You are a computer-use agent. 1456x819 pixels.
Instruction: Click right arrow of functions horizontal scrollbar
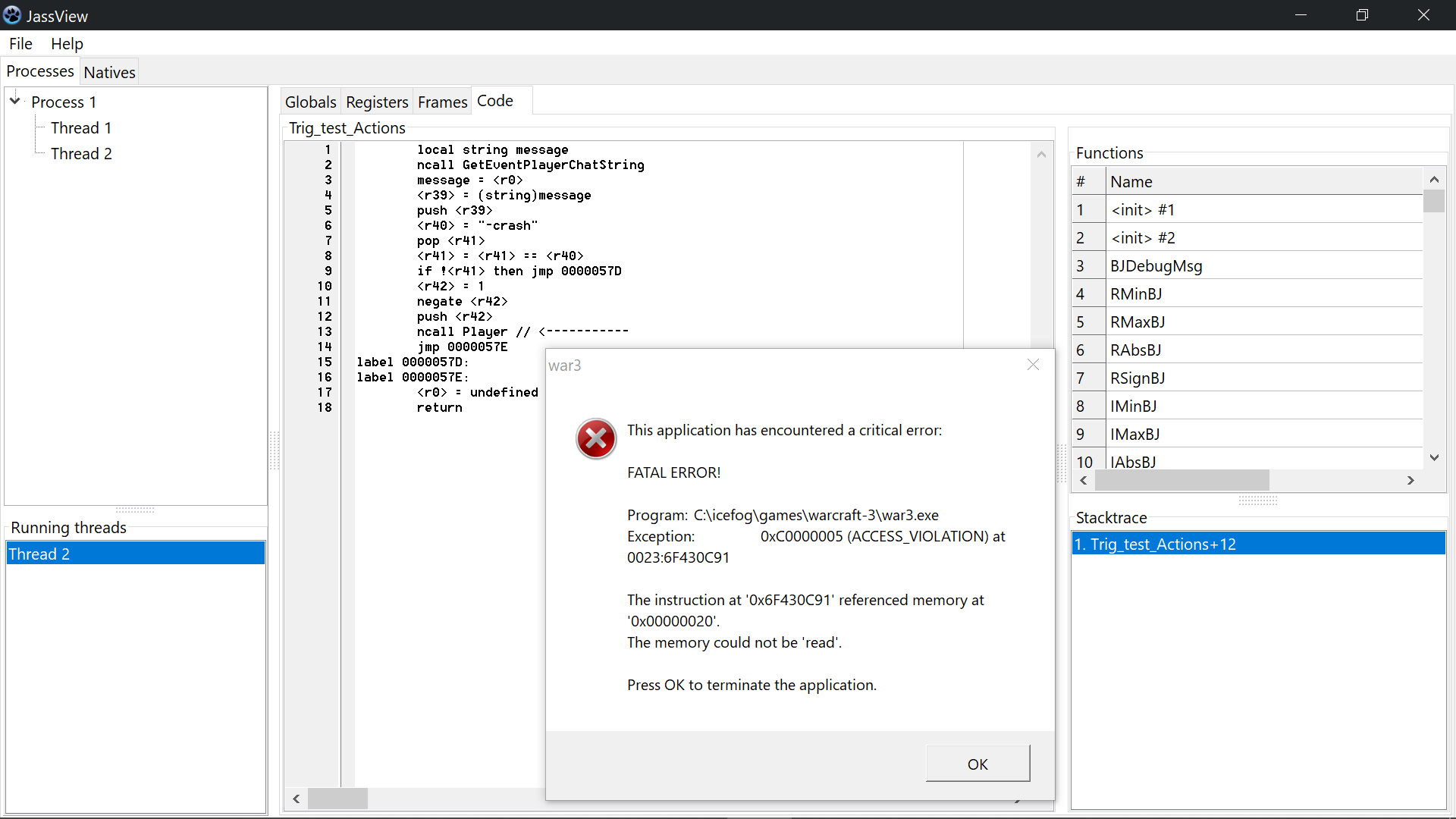tap(1410, 480)
